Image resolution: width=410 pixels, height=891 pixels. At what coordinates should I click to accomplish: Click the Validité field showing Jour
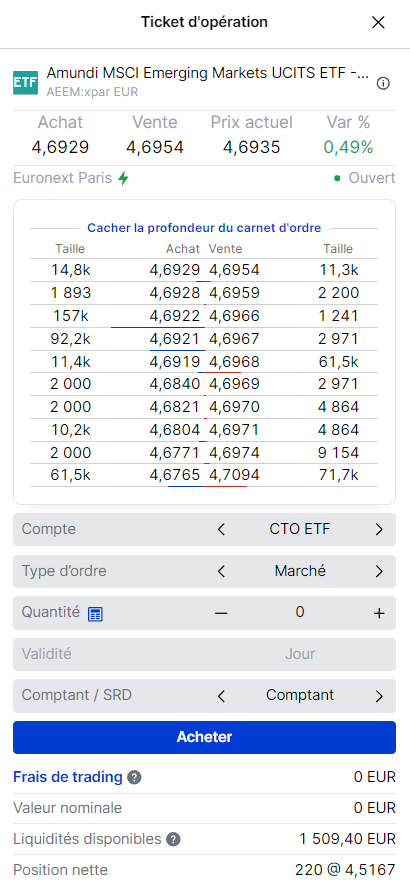pyautogui.click(x=204, y=654)
